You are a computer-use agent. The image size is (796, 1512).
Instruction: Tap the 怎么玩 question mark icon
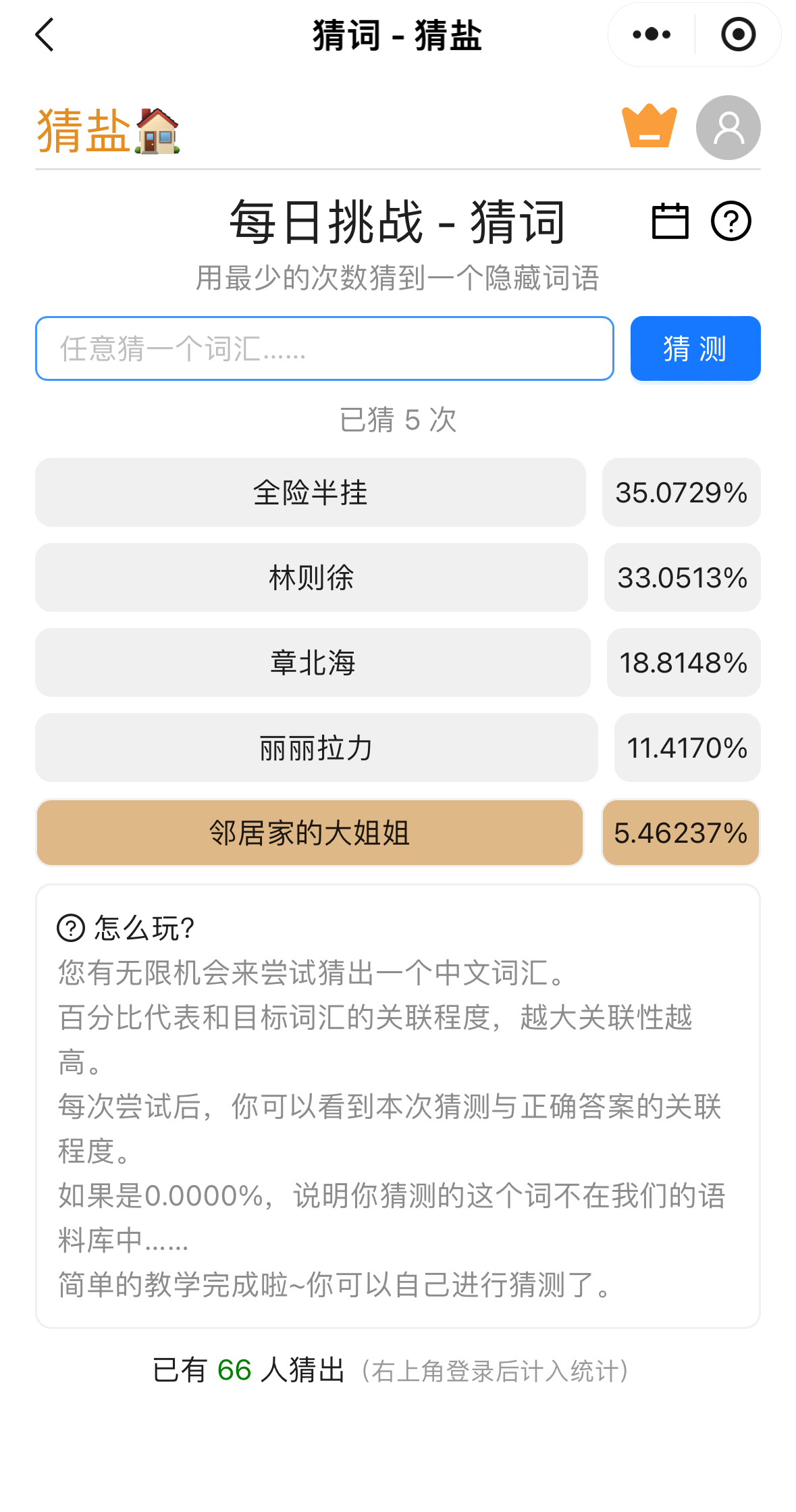(71, 928)
